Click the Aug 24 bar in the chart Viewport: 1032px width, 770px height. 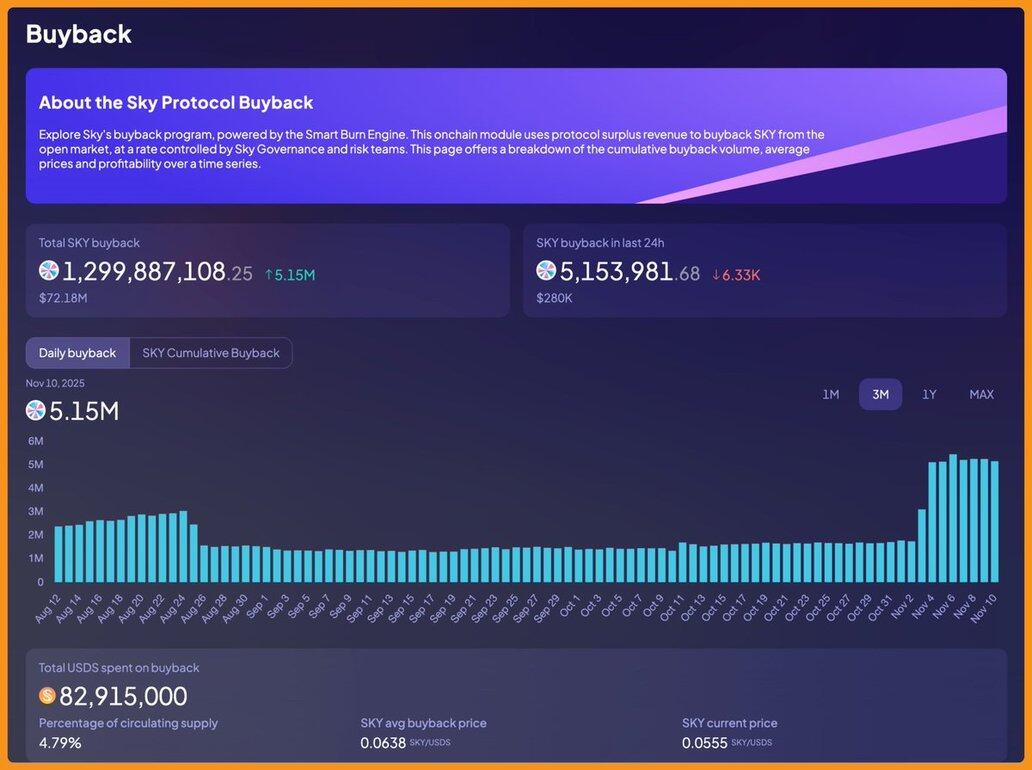point(183,546)
